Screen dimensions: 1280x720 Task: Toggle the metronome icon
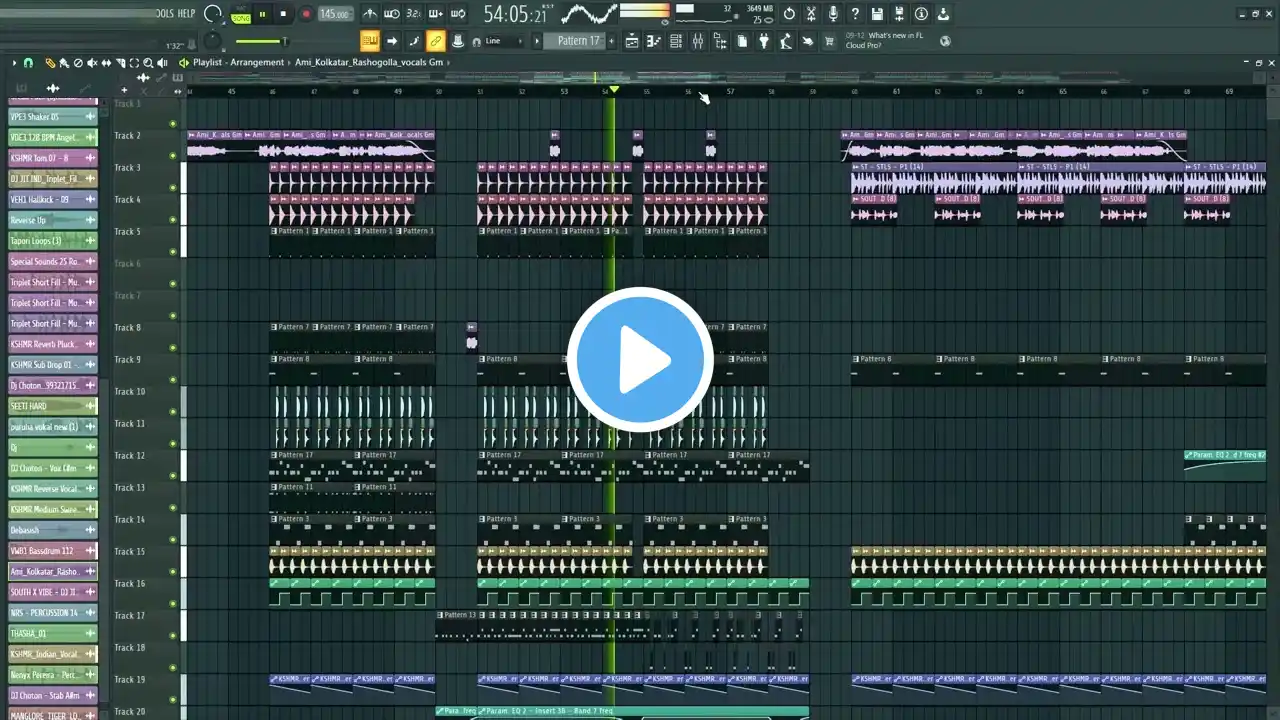[x=370, y=14]
